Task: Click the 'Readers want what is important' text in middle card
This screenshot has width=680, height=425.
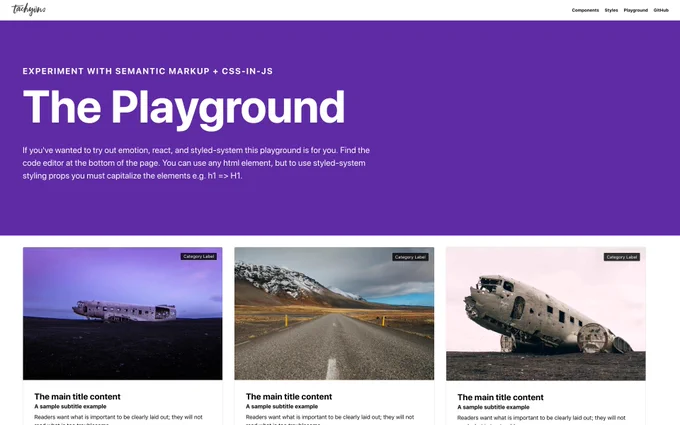Action: (330, 420)
